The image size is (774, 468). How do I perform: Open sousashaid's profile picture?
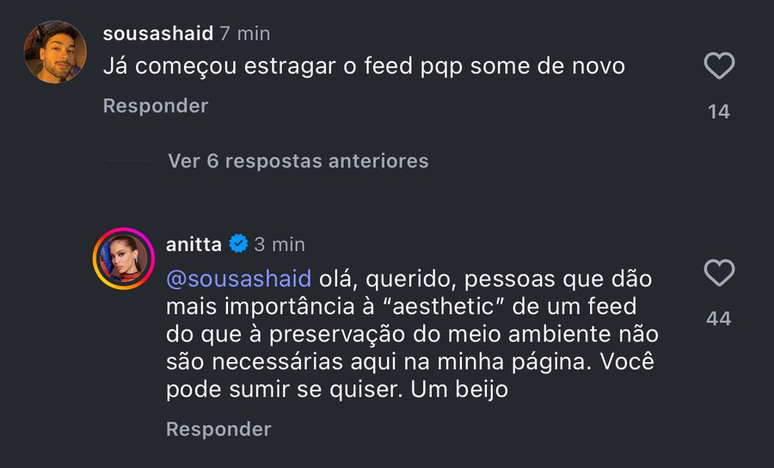[x=55, y=53]
